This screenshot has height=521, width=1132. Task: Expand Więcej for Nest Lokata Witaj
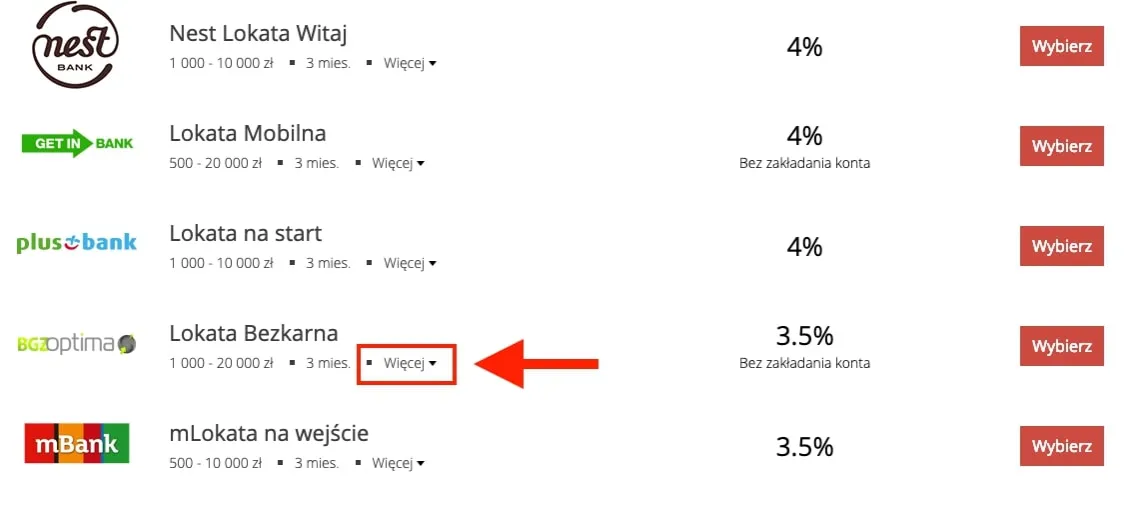pyautogui.click(x=410, y=63)
